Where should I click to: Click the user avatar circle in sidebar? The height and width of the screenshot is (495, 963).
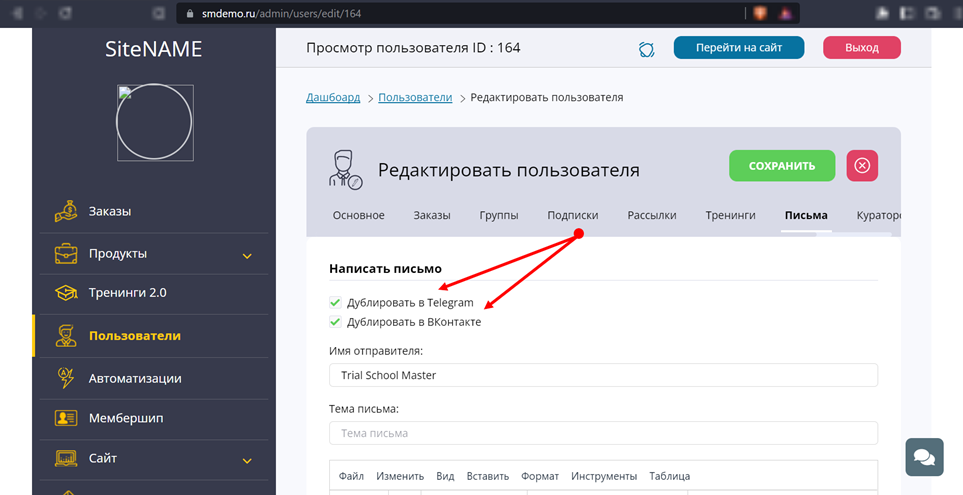155,122
